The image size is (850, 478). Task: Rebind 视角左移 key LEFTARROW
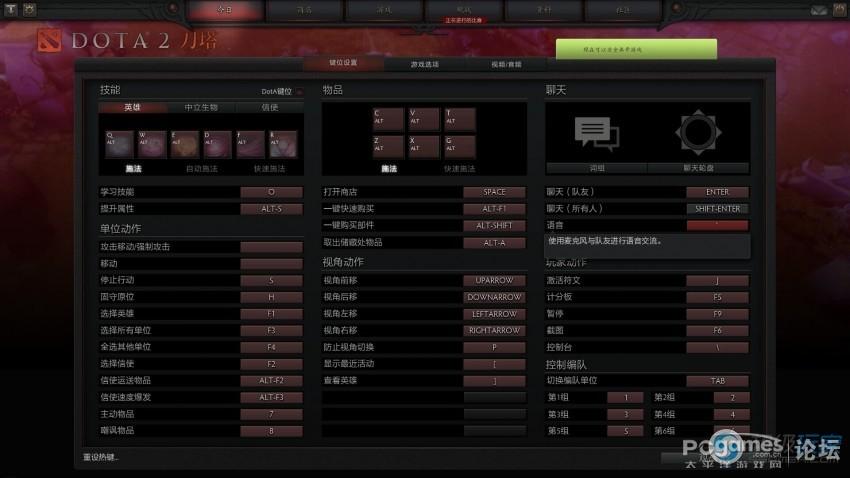pos(494,314)
